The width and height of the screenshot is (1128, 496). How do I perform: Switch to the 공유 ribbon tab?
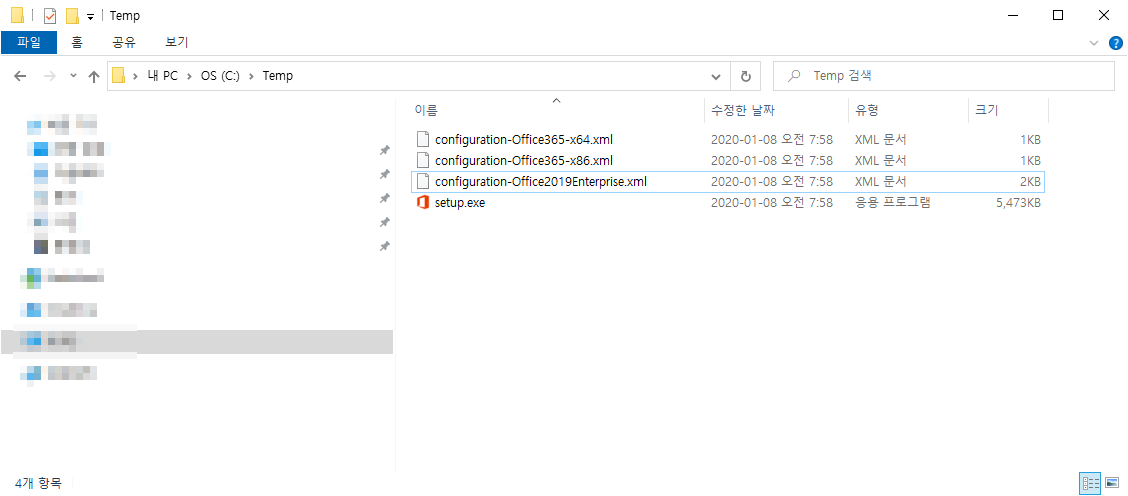pyautogui.click(x=124, y=42)
